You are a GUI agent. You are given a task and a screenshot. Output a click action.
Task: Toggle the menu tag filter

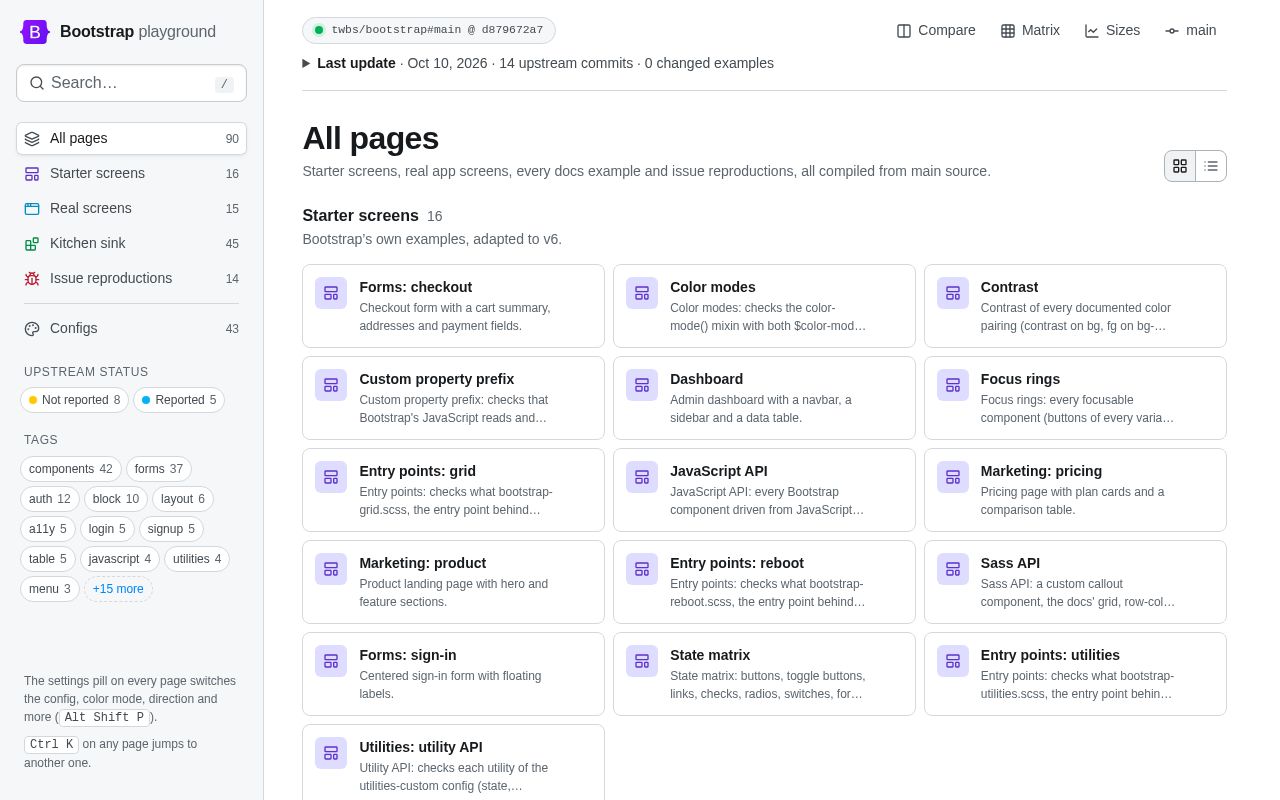click(x=50, y=589)
